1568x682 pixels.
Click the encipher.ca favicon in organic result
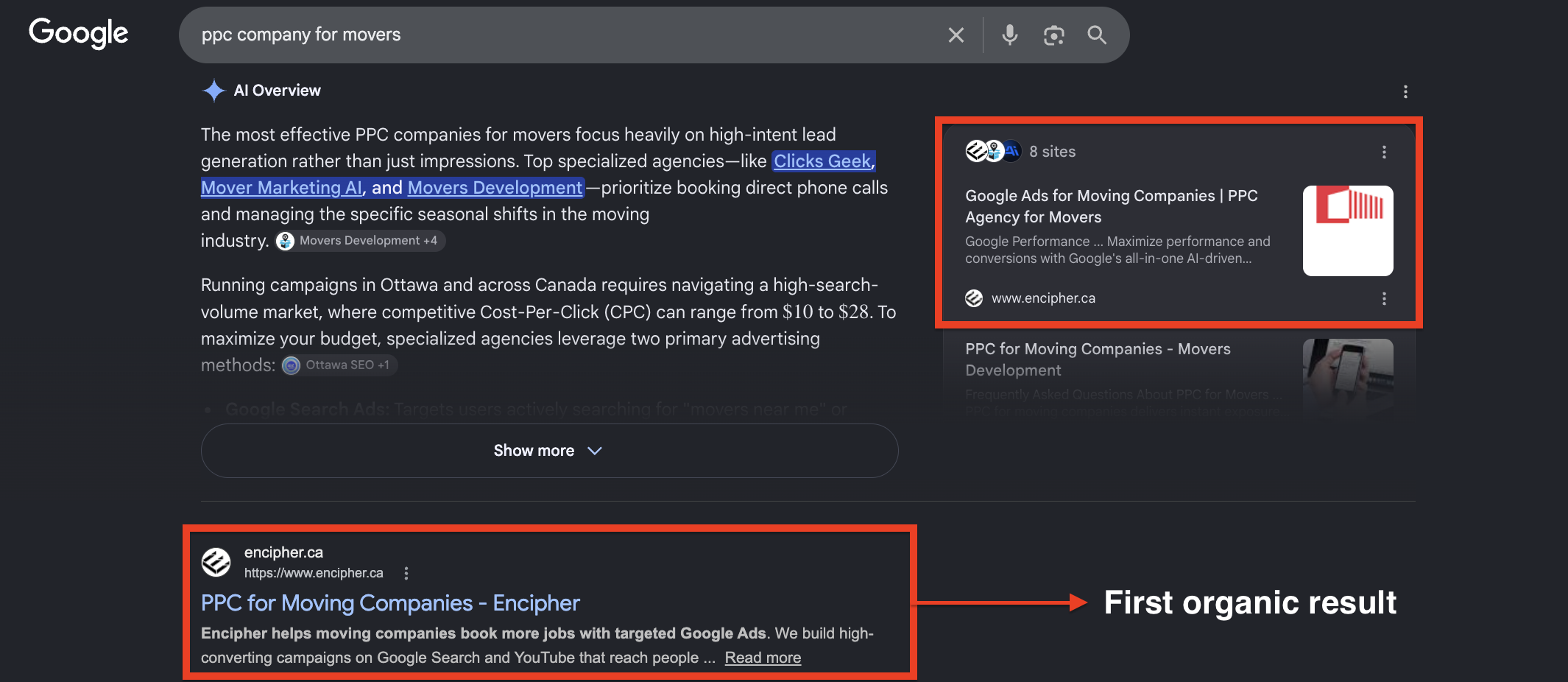tap(216, 562)
